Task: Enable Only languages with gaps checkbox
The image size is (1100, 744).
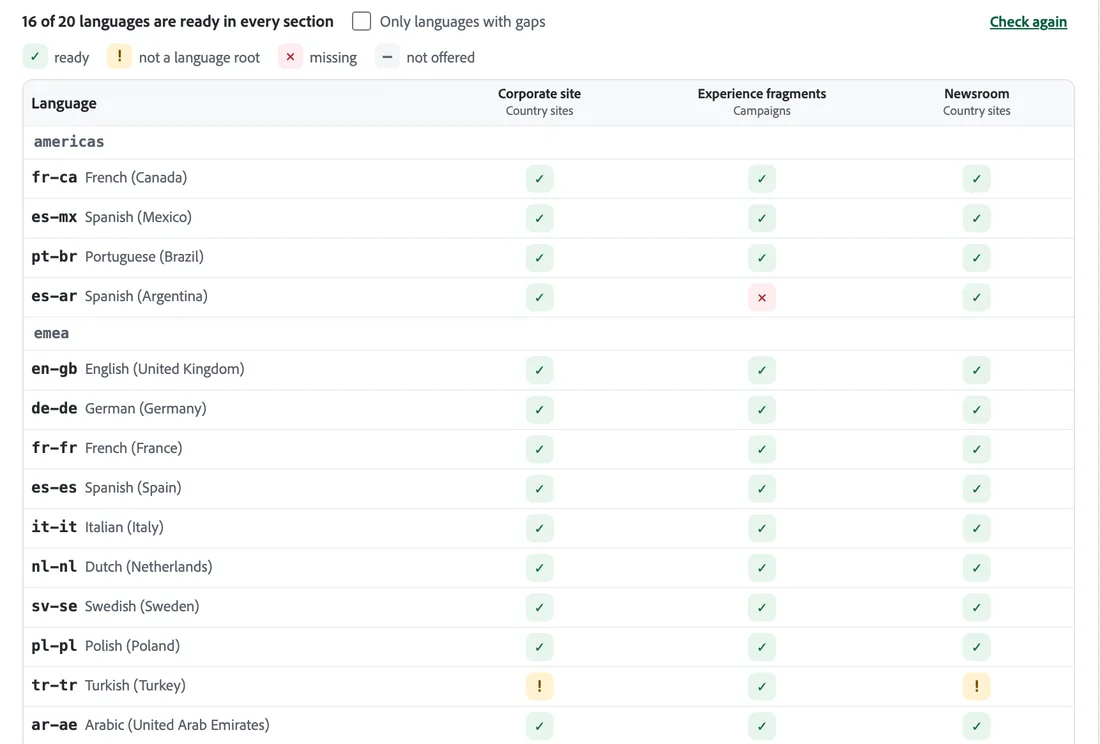Action: tap(361, 21)
